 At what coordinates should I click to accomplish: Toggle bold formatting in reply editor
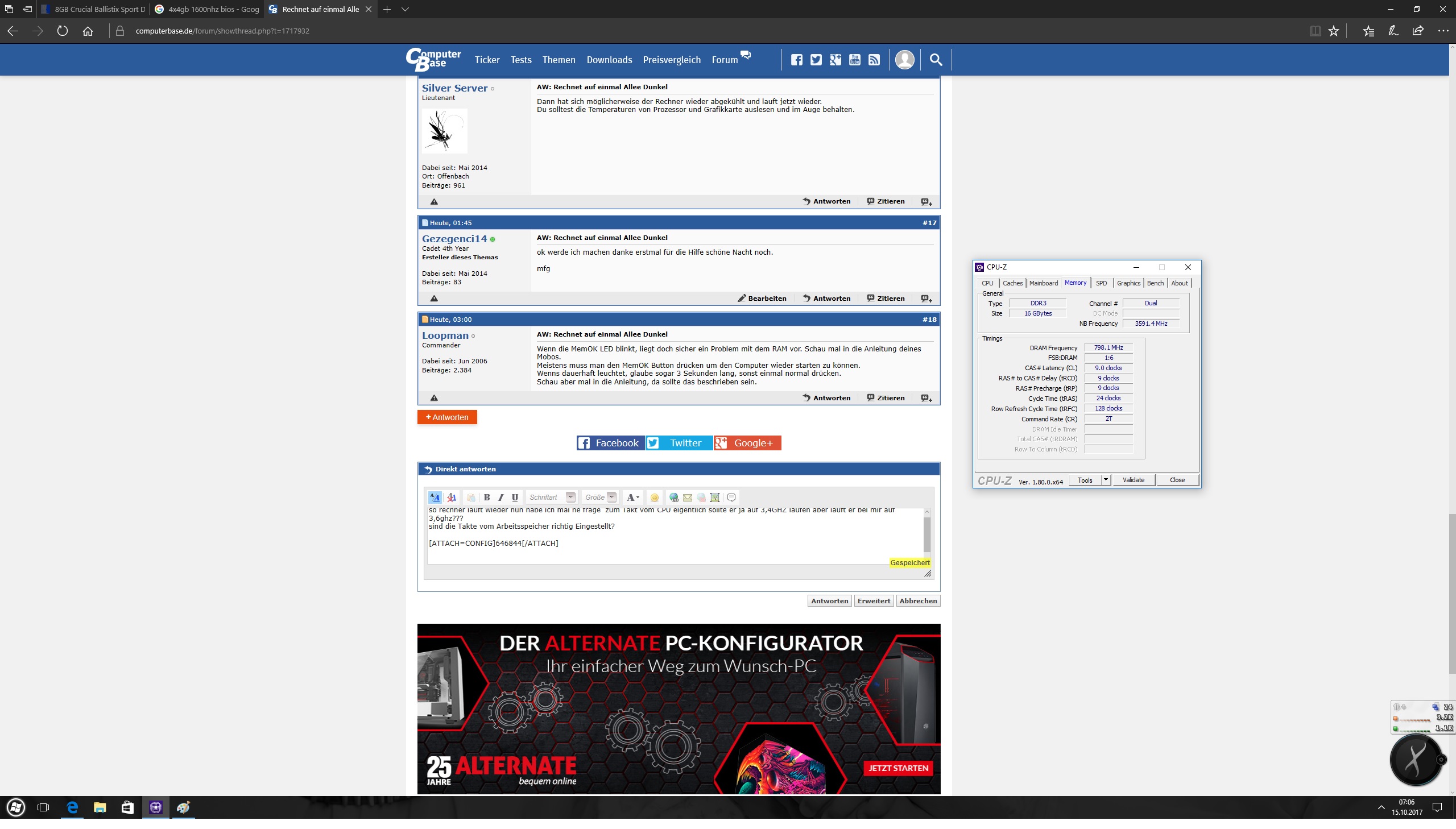[487, 497]
